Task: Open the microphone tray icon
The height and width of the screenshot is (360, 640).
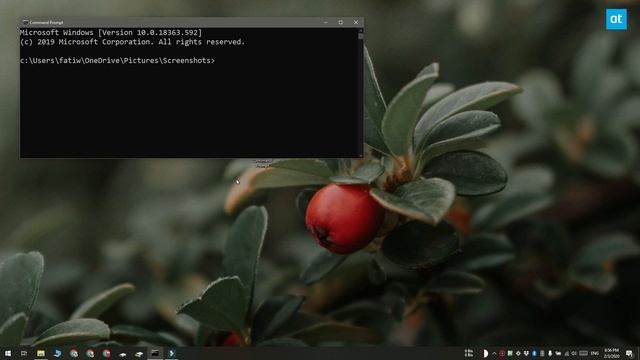Action: [x=550, y=353]
